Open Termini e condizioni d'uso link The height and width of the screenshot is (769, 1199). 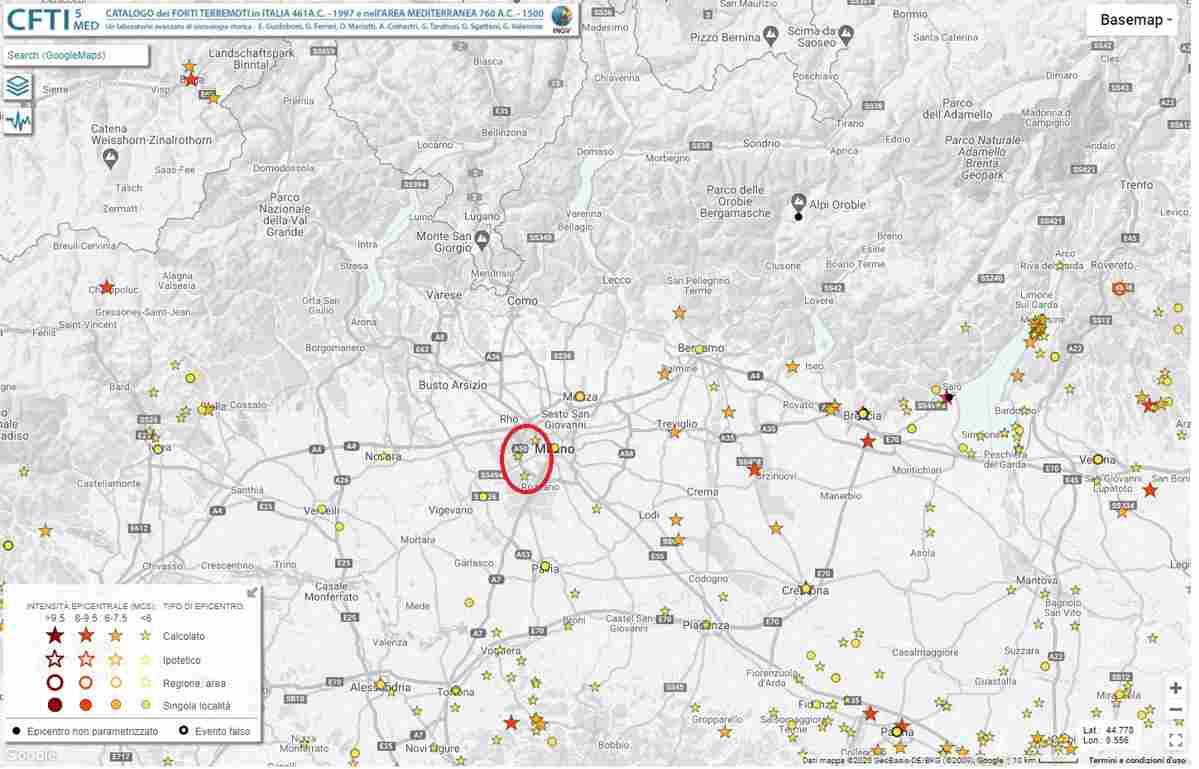1139,761
